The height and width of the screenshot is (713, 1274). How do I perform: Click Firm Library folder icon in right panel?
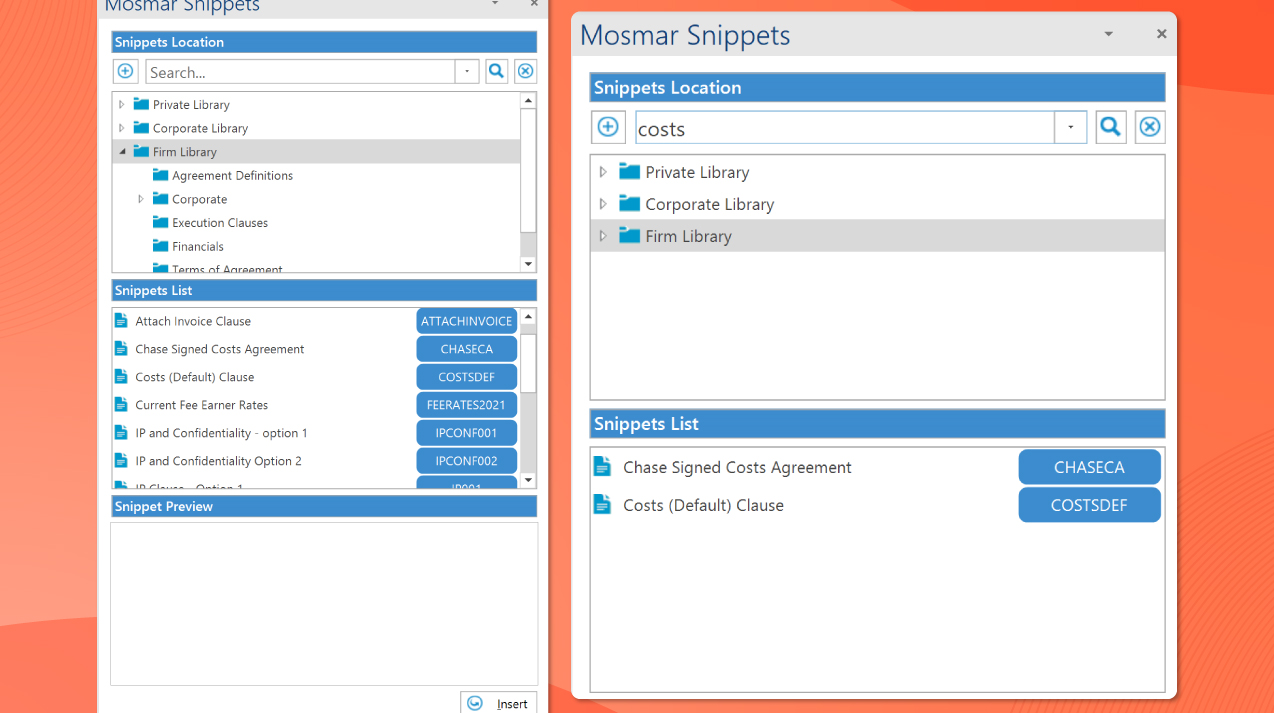[629, 236]
